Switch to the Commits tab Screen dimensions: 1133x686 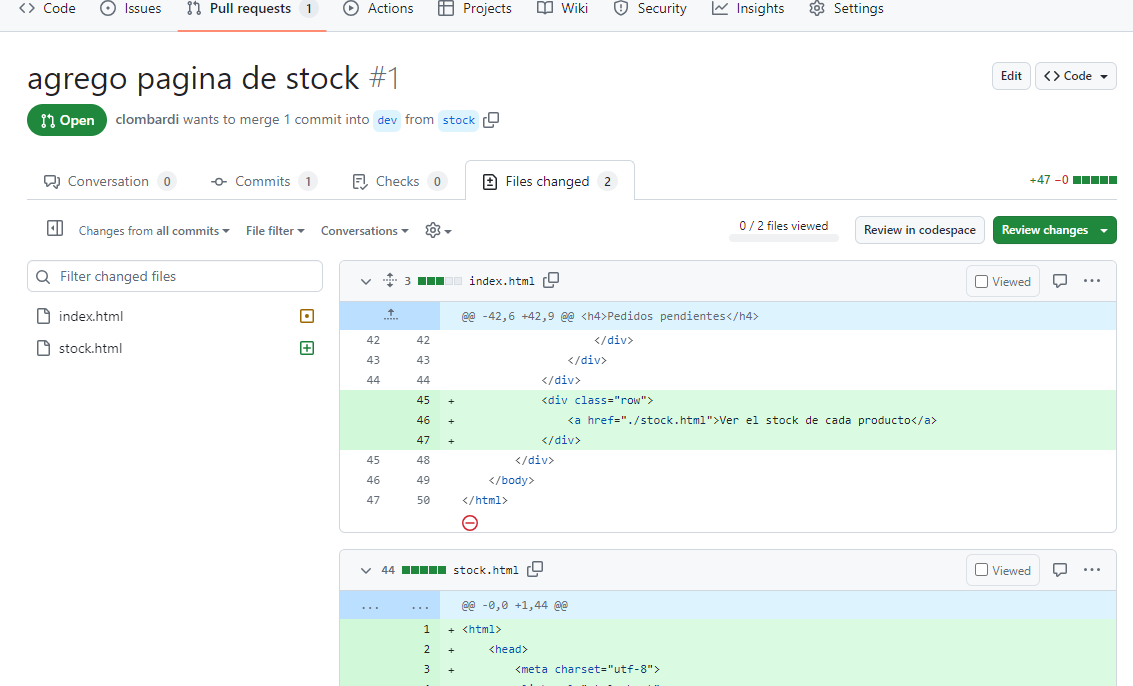coord(263,181)
